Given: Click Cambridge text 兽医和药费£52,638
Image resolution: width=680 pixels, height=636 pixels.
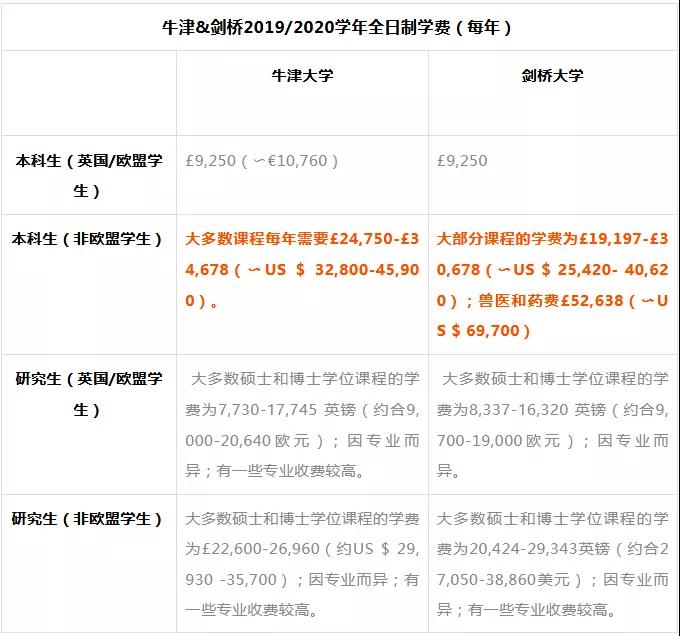Looking at the screenshot, I should [550, 300].
